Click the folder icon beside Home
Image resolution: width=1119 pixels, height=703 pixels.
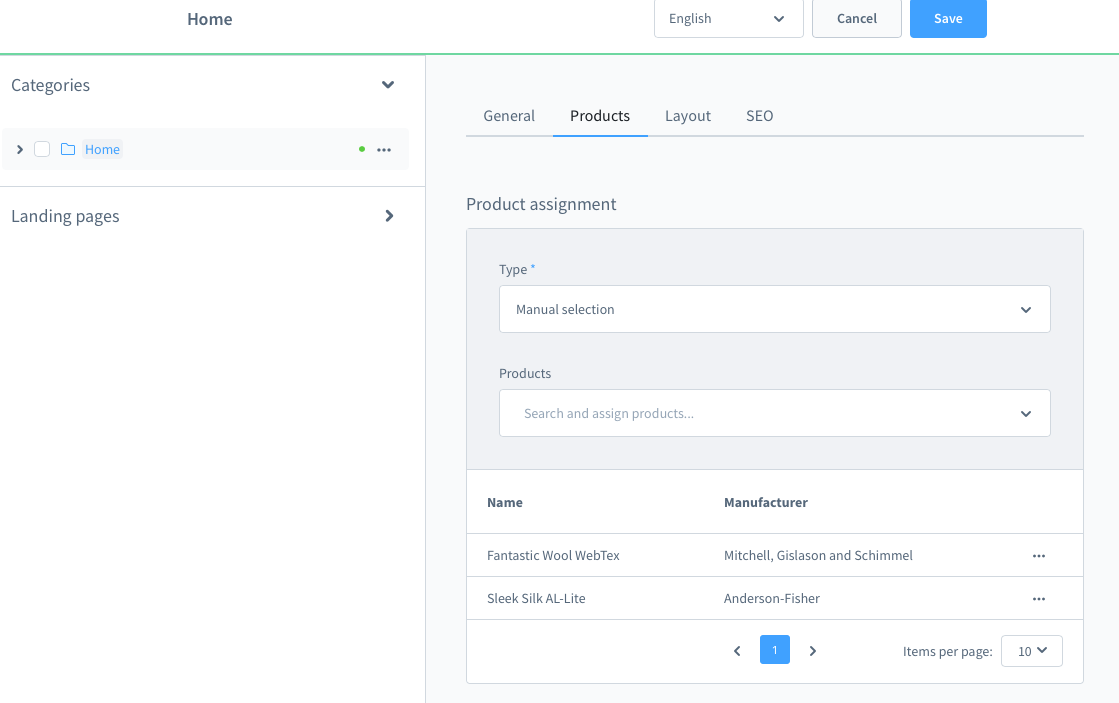coord(68,149)
